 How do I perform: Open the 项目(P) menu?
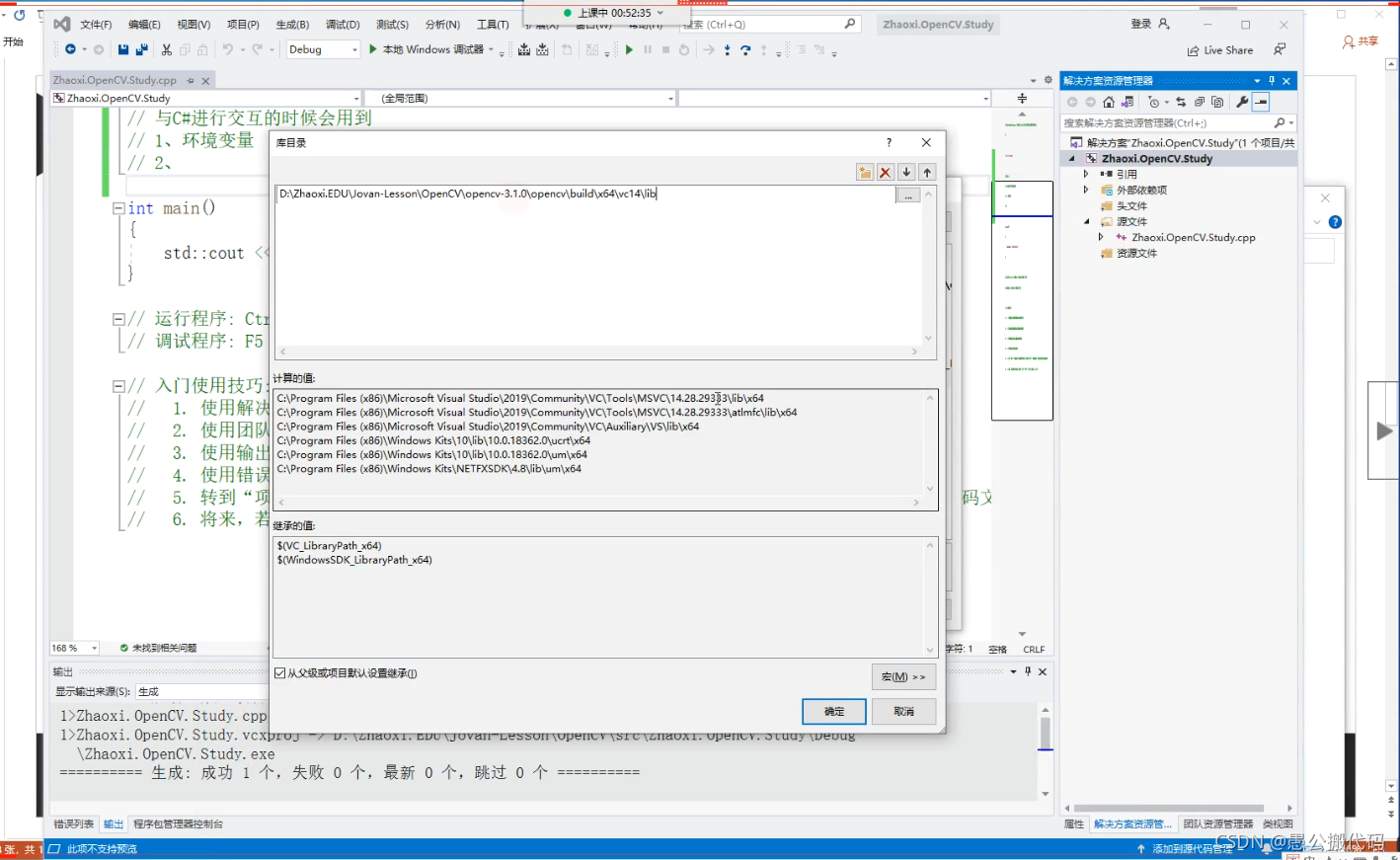(x=243, y=25)
